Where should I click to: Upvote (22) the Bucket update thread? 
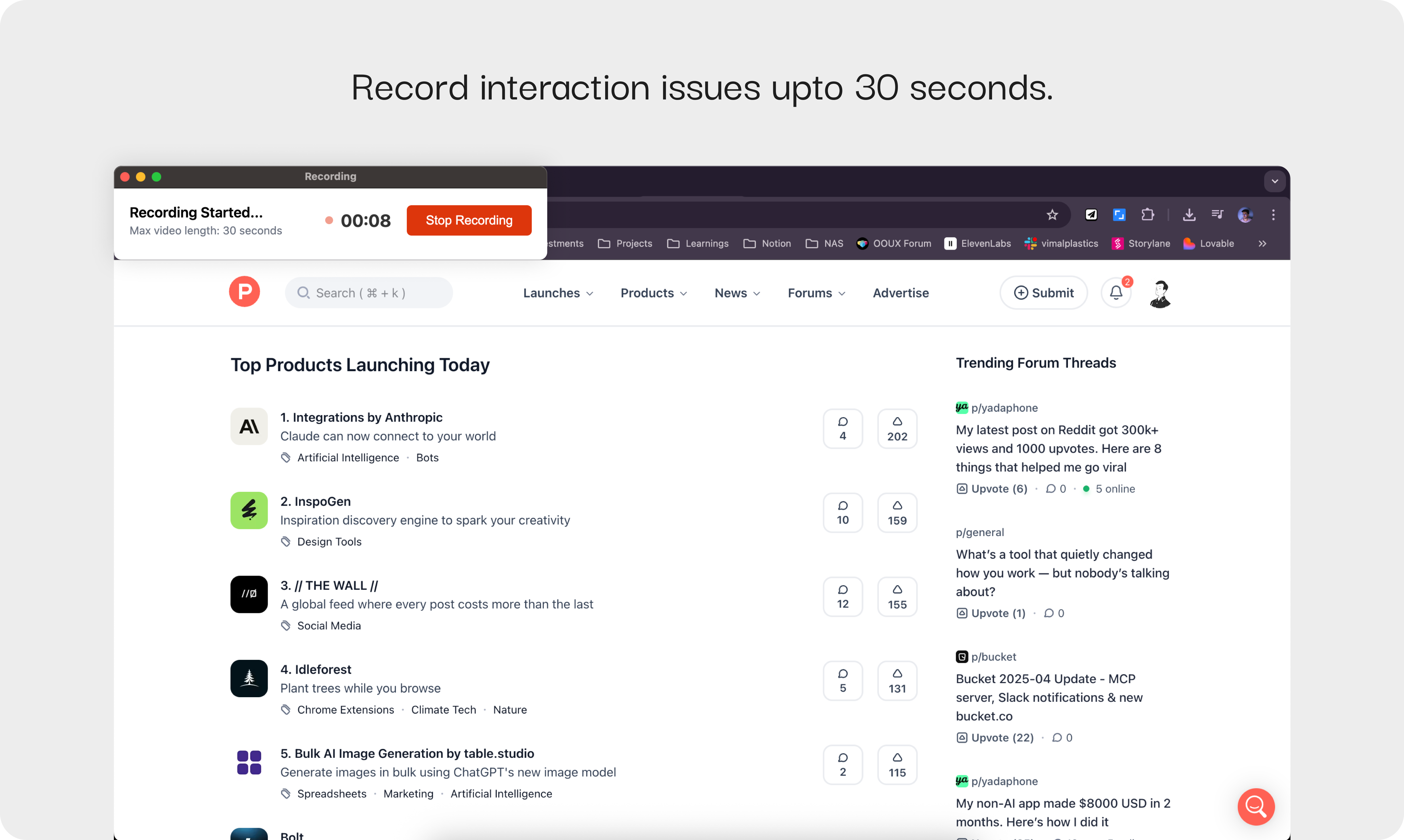(x=995, y=738)
